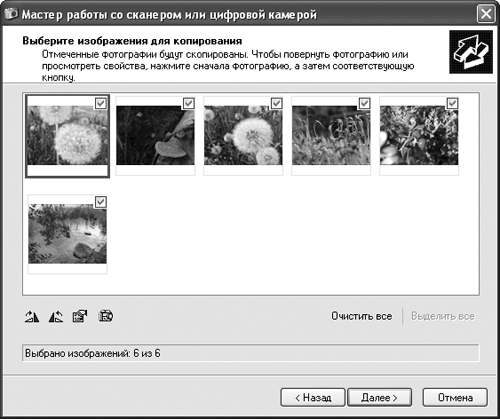Select the large dandelion thumbnail

click(68, 135)
